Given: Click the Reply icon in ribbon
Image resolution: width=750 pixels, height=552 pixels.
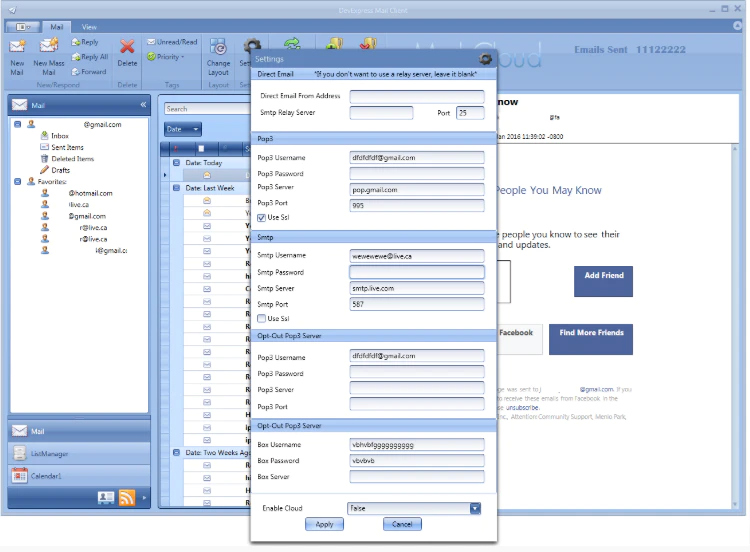Looking at the screenshot, I should (85, 42).
